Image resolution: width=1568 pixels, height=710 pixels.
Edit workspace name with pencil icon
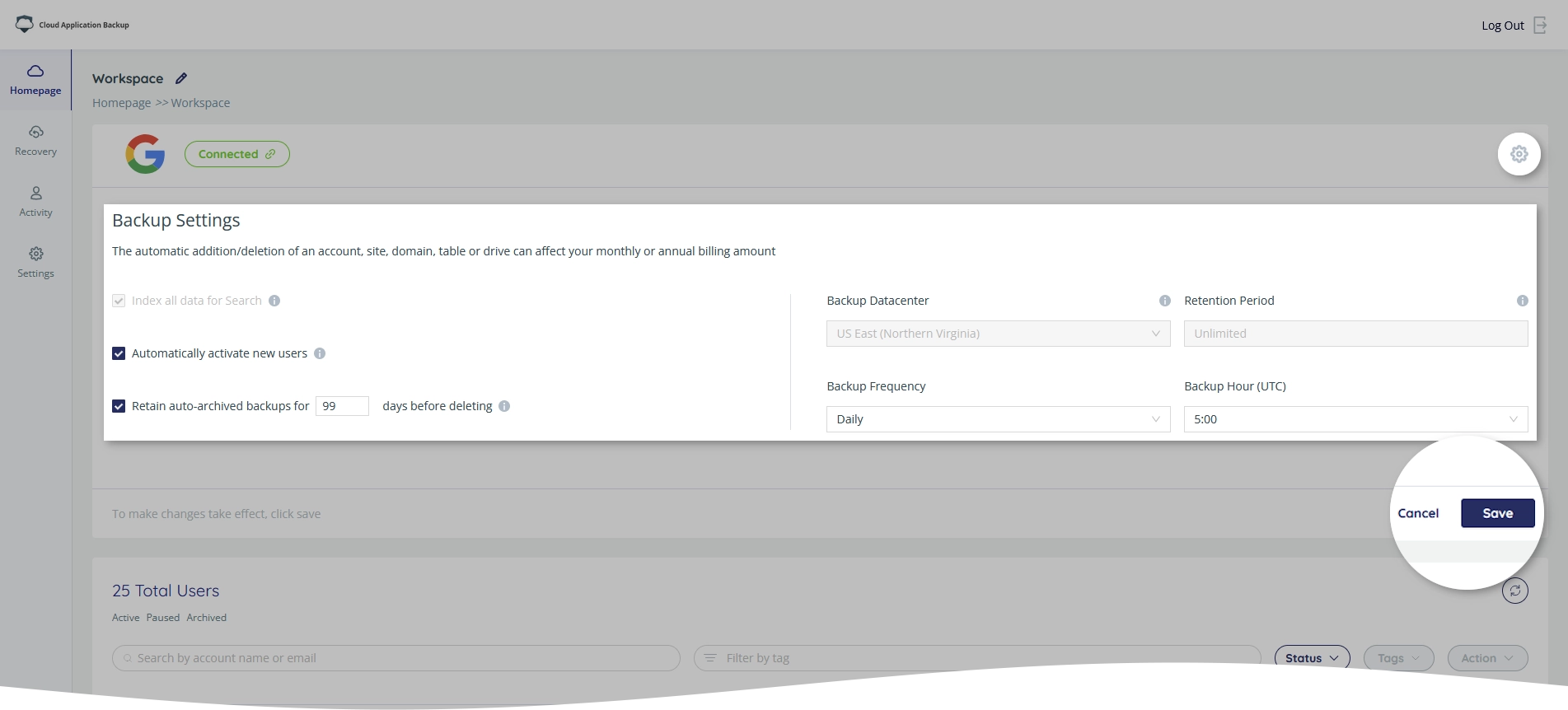(x=181, y=78)
